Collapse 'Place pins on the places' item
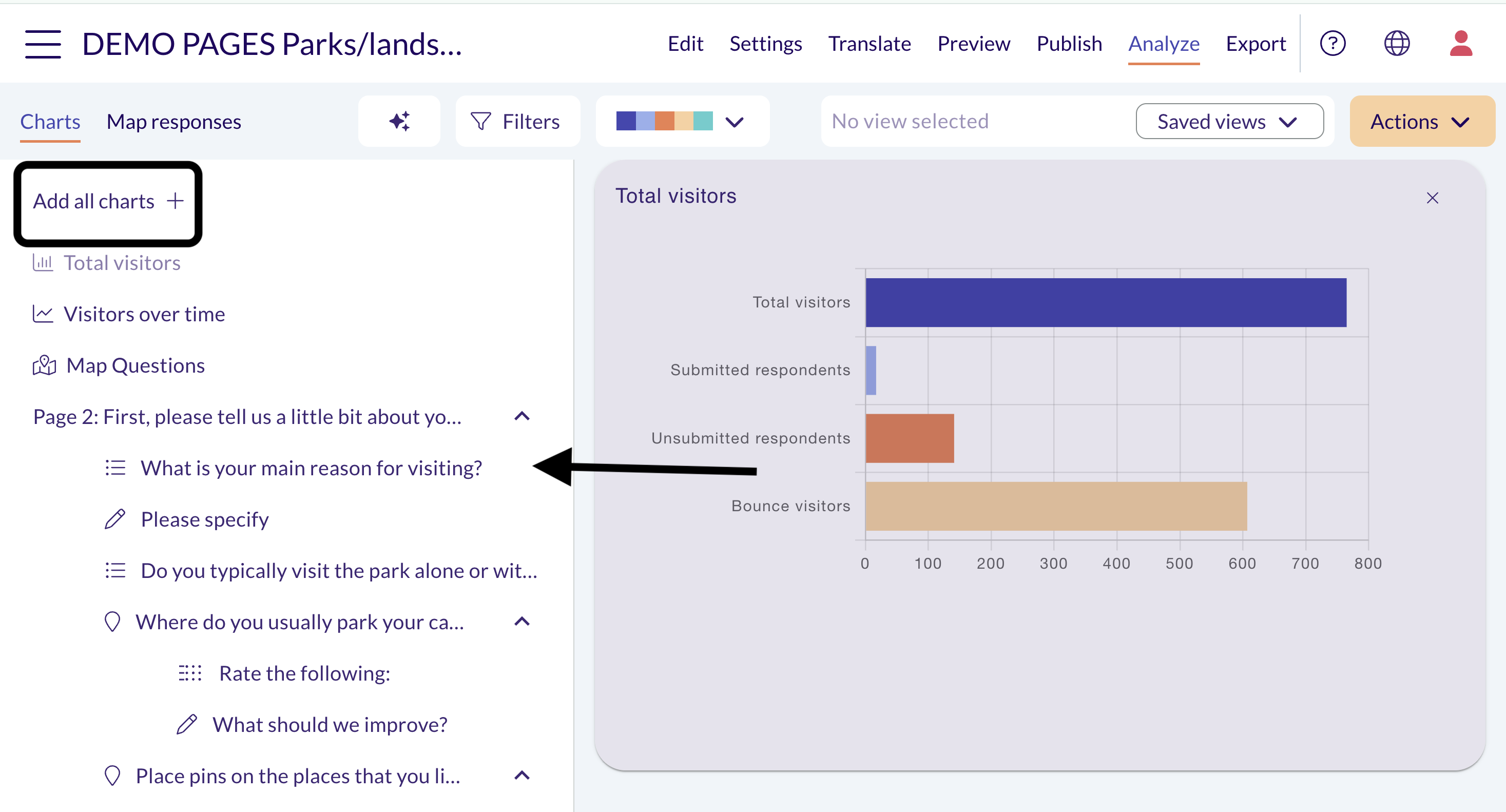 pyautogui.click(x=522, y=776)
